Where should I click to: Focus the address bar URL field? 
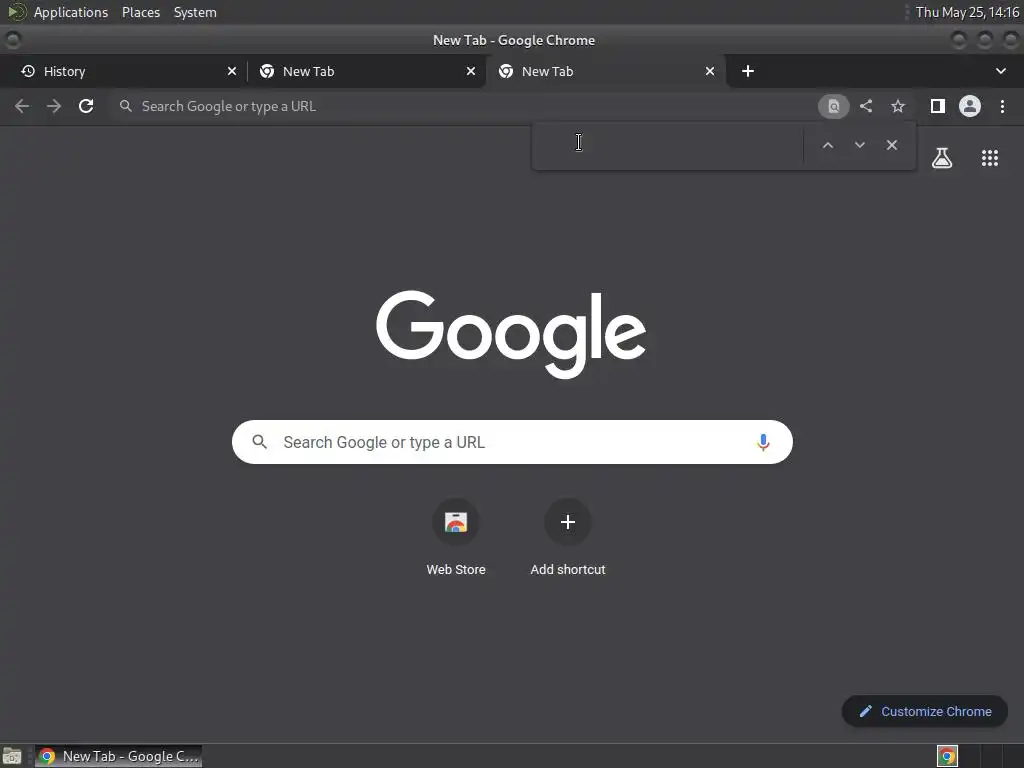pos(464,106)
